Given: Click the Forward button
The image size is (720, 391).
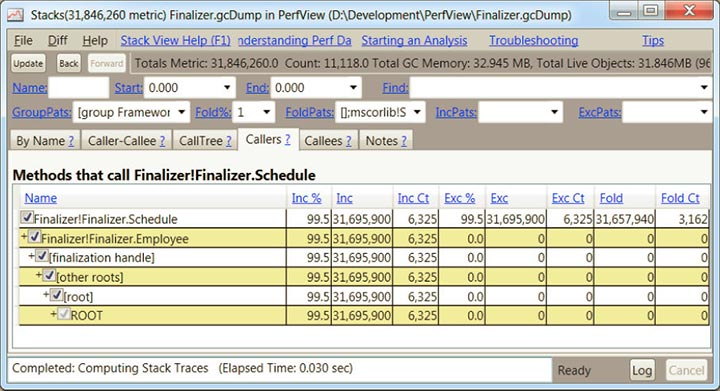Looking at the screenshot, I should click(x=107, y=63).
